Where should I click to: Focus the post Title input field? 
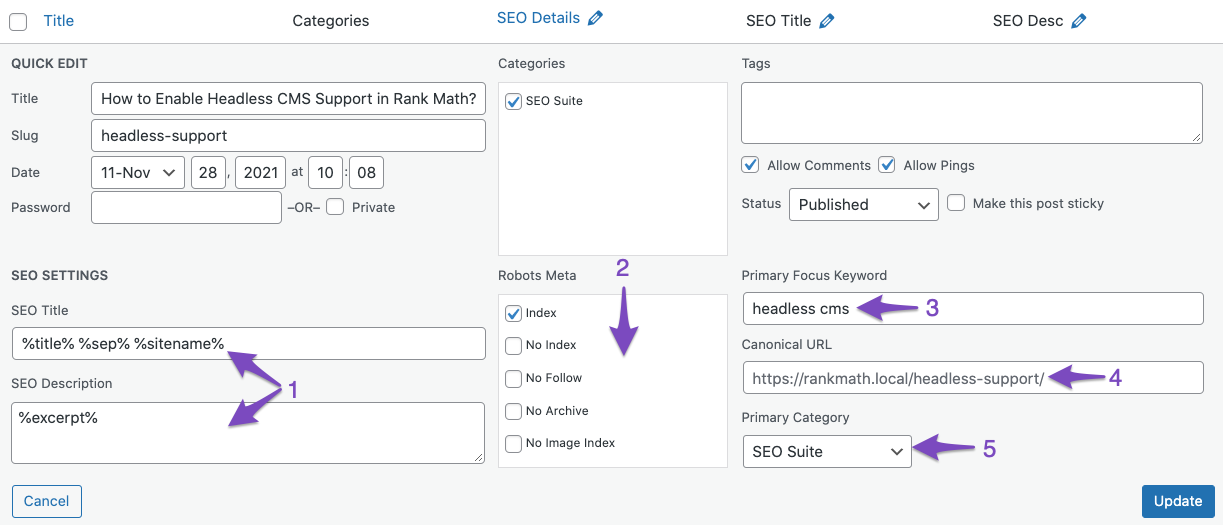click(x=288, y=99)
